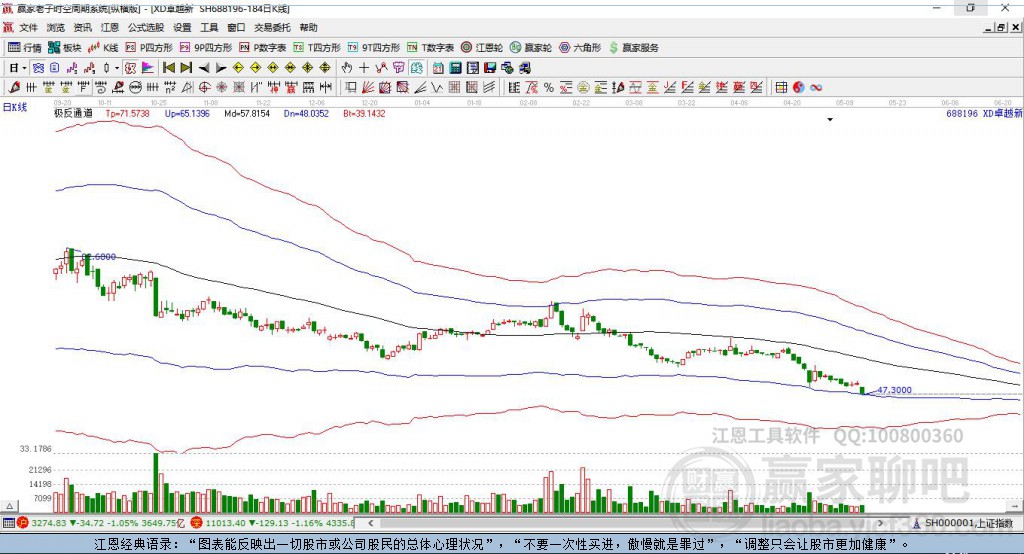Jump to the last bar with the green skip-forward icon
Image resolution: width=1024 pixels, height=554 pixels.
186,68
